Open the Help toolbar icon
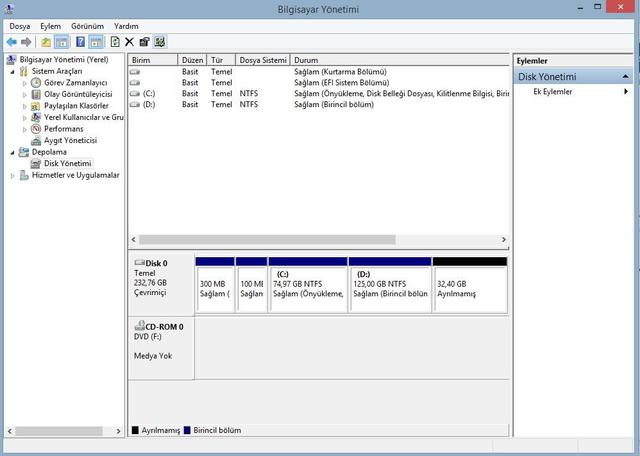Viewport: 640px width, 456px height. tap(80, 42)
